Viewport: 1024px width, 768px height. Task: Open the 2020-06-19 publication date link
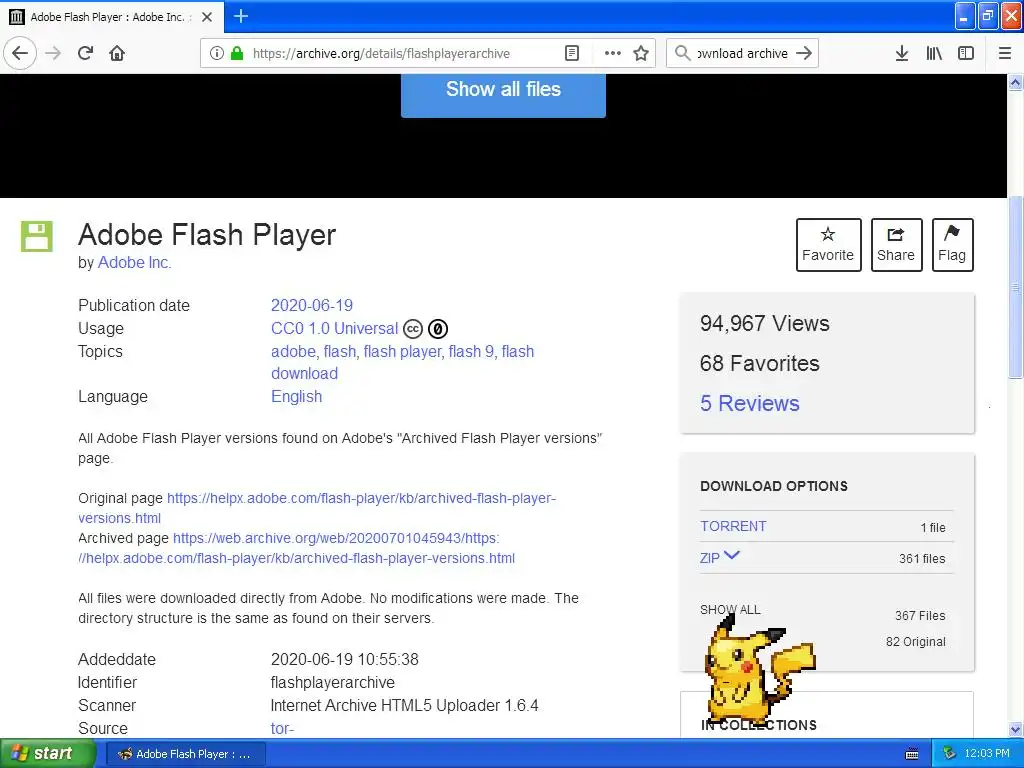click(x=312, y=306)
